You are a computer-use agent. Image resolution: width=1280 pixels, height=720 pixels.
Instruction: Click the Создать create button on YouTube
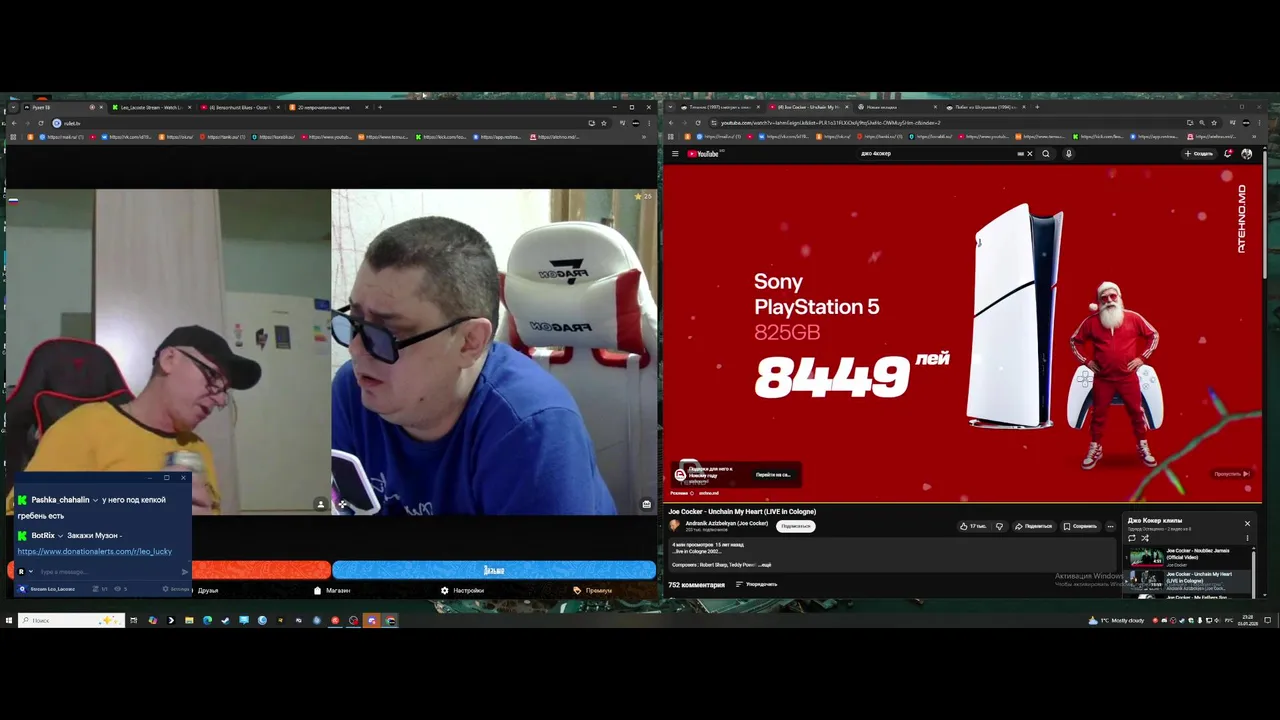coord(1199,154)
